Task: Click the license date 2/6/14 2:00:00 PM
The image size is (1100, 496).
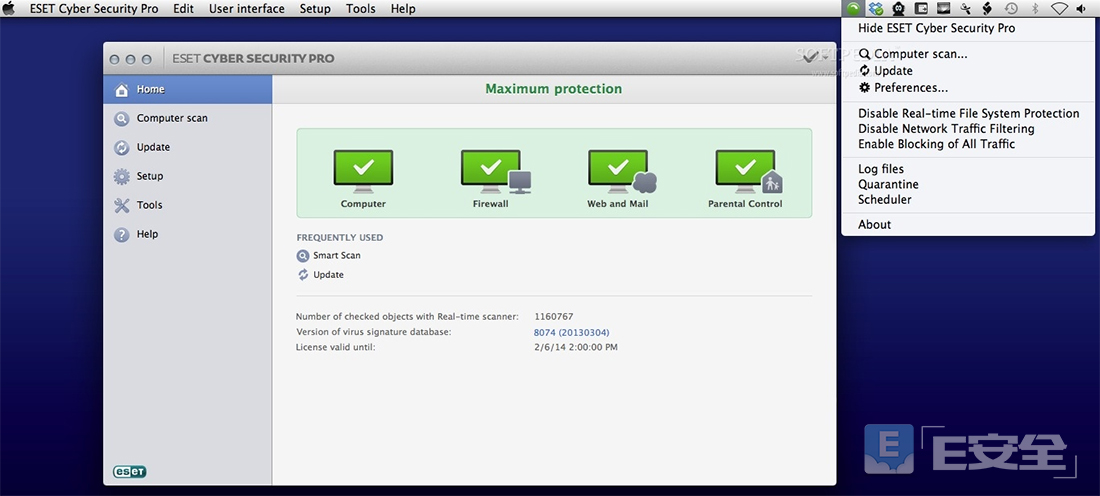Action: point(576,347)
